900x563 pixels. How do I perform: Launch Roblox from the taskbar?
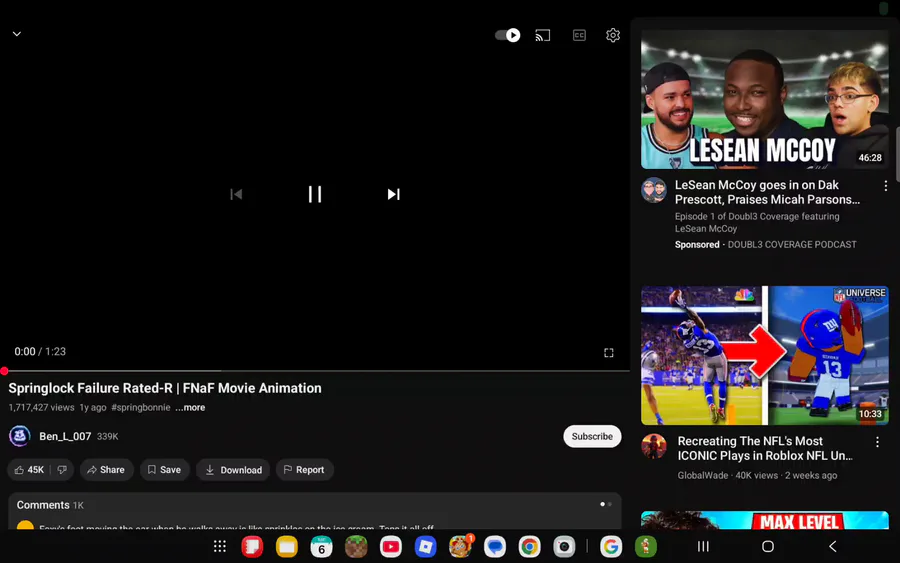425,546
